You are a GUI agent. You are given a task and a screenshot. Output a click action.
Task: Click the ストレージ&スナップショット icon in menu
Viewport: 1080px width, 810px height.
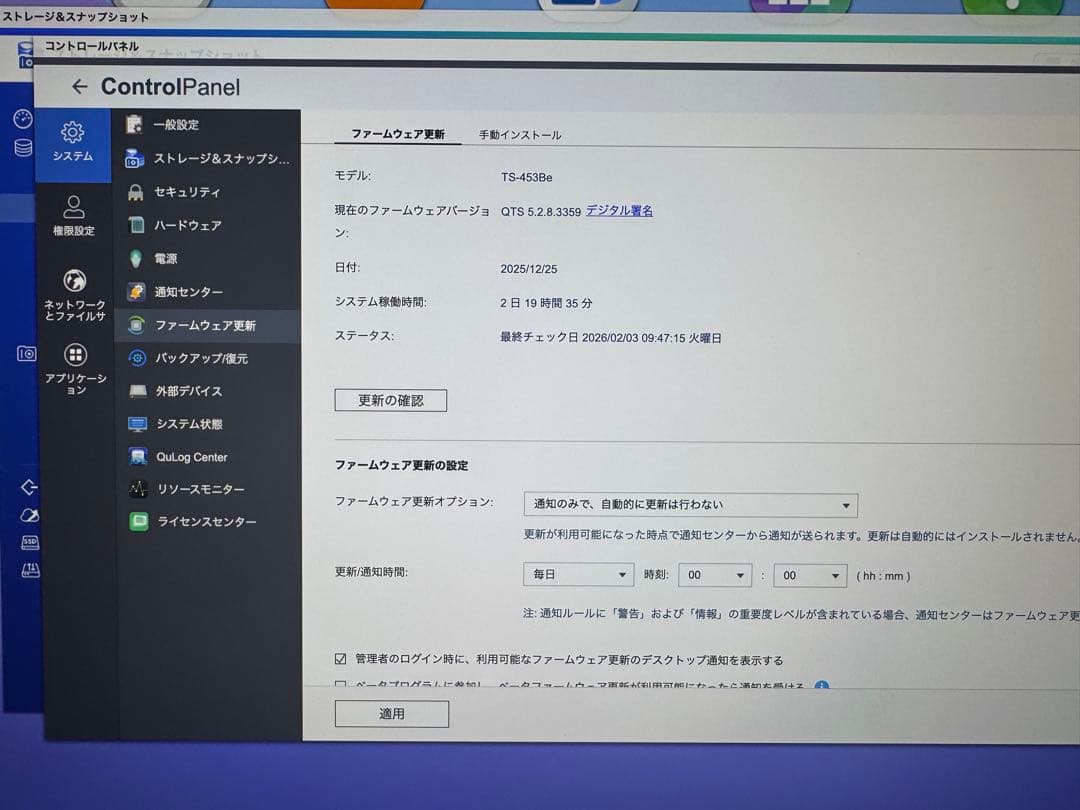pyautogui.click(x=134, y=158)
